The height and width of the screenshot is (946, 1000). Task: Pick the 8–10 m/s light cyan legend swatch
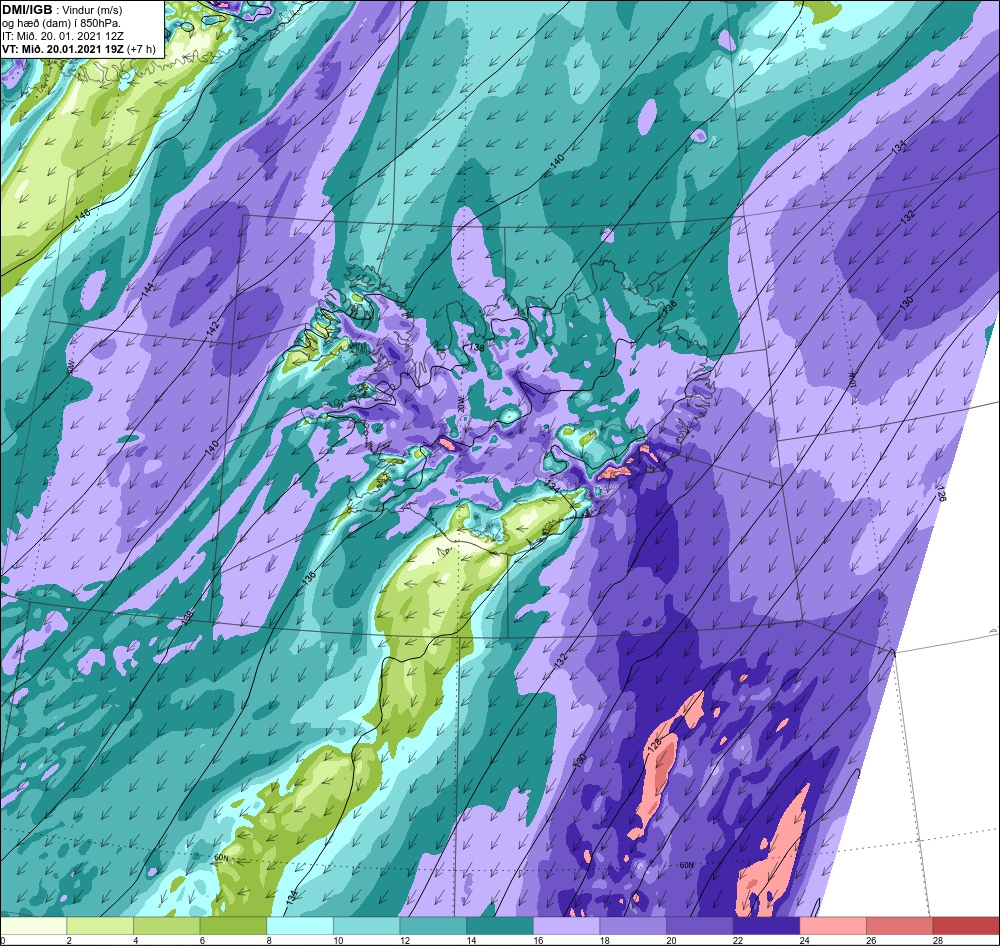point(300,926)
